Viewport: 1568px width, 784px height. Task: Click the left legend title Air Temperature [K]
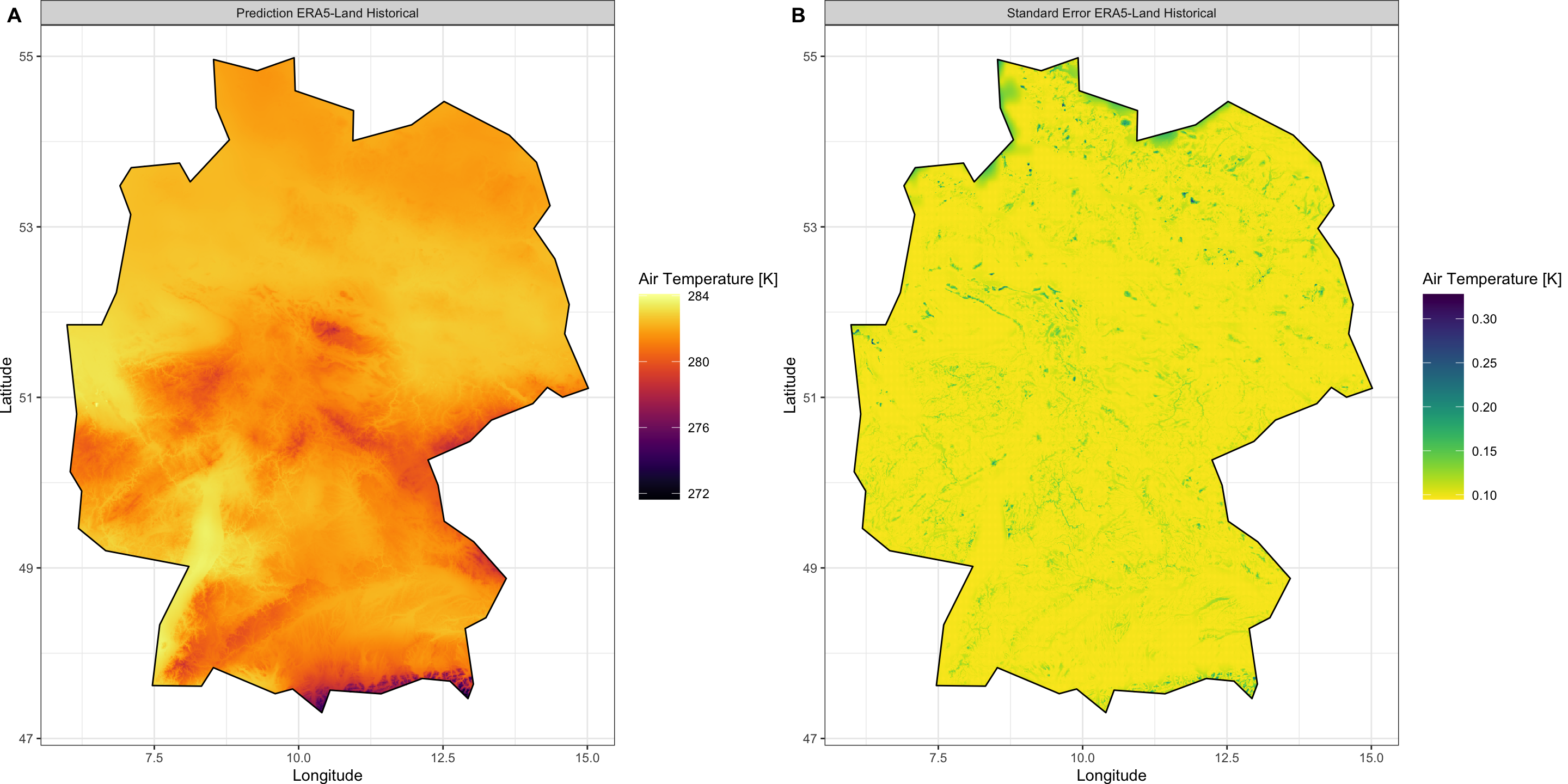click(708, 279)
